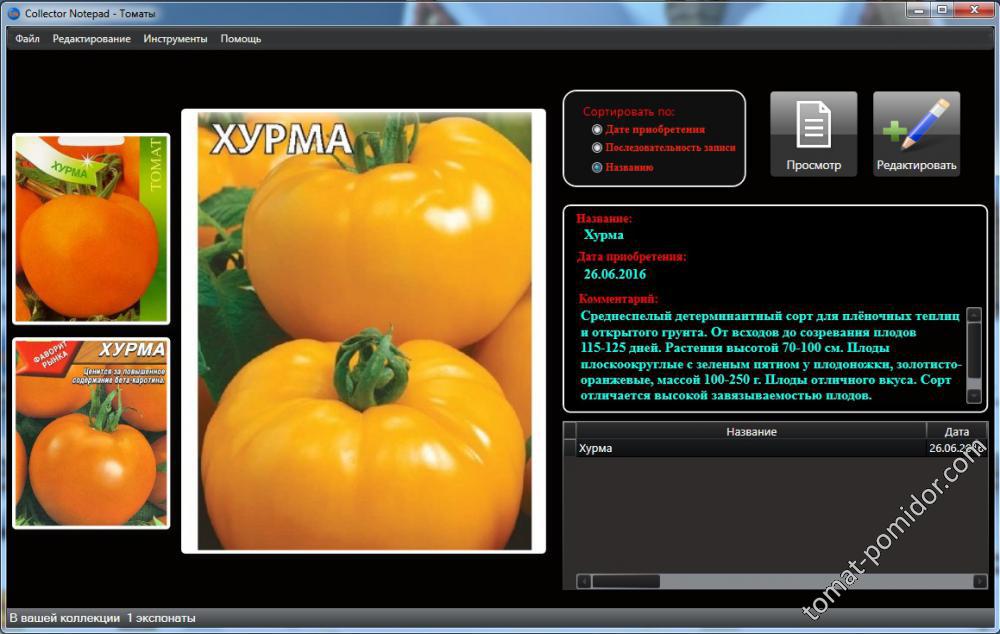
Task: Click the comment box scroll up arrow
Action: [973, 316]
